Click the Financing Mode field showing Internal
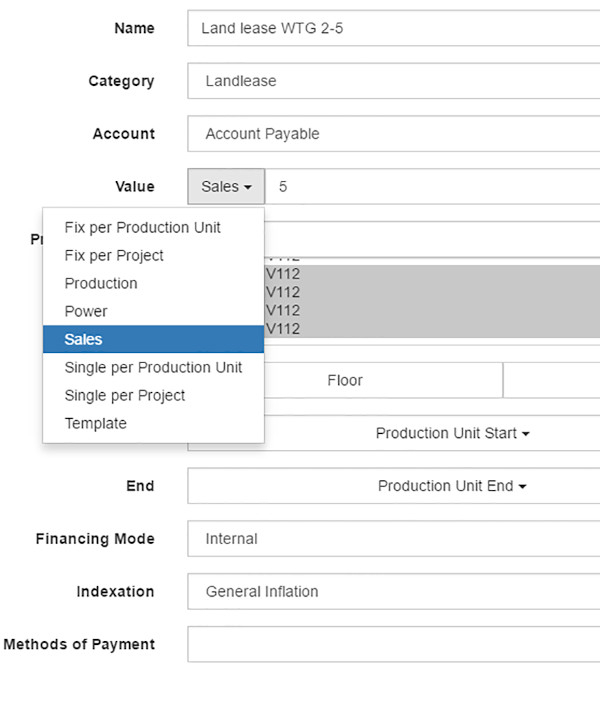The width and height of the screenshot is (600, 712). [393, 539]
